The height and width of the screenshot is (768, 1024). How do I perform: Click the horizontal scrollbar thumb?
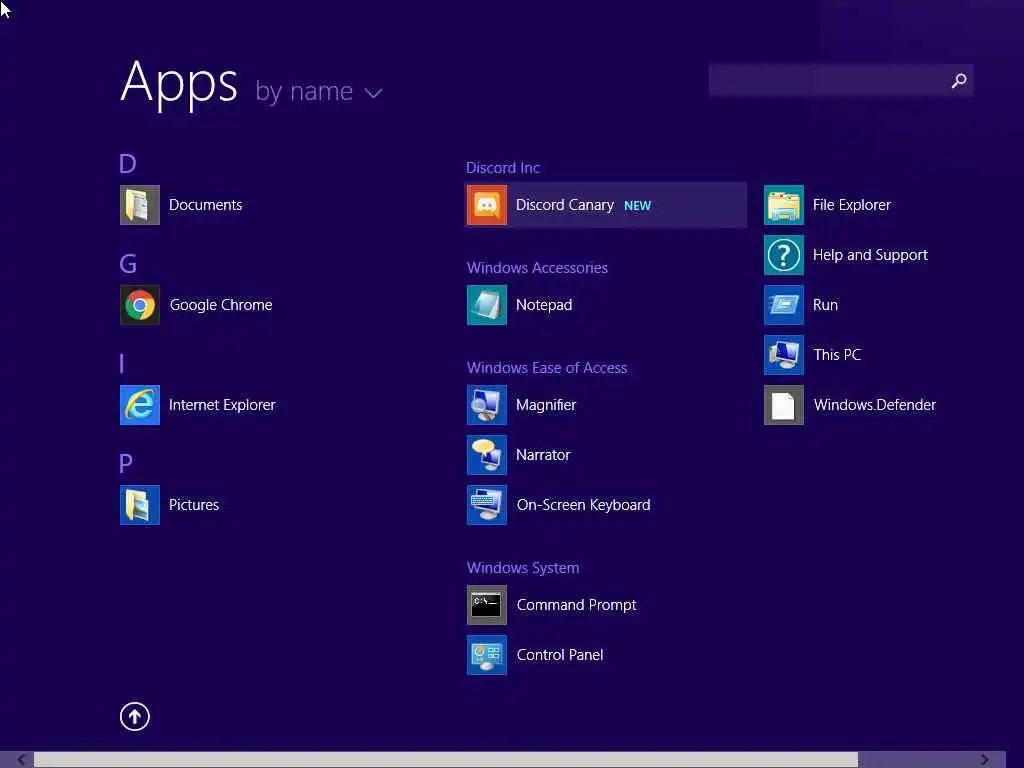click(445, 760)
